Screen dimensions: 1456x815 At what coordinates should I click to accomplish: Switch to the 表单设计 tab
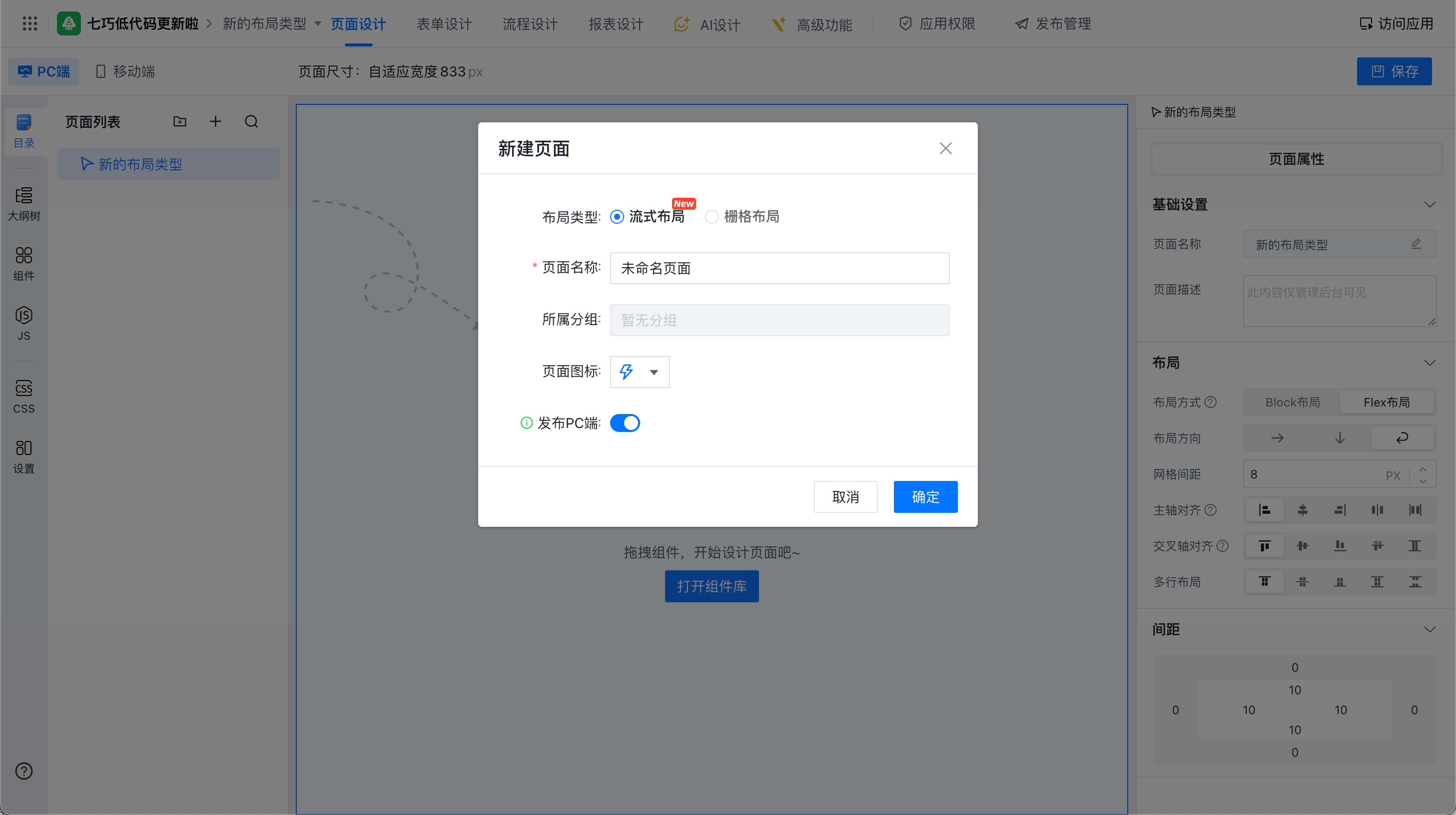click(x=444, y=24)
